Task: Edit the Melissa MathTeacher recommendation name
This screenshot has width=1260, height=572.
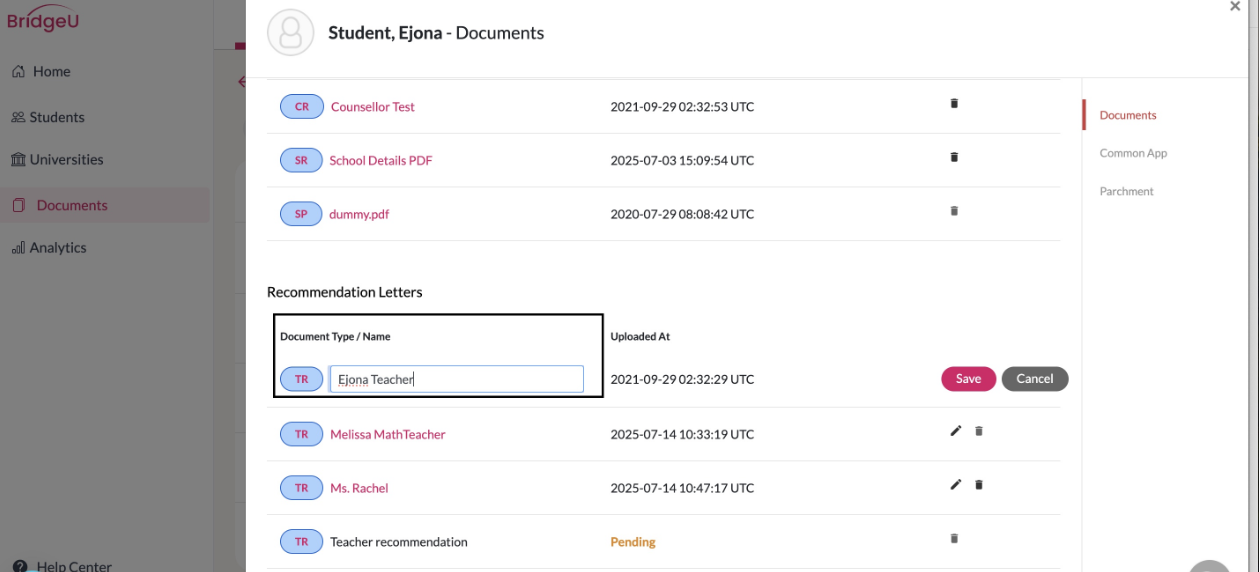Action: (x=956, y=431)
